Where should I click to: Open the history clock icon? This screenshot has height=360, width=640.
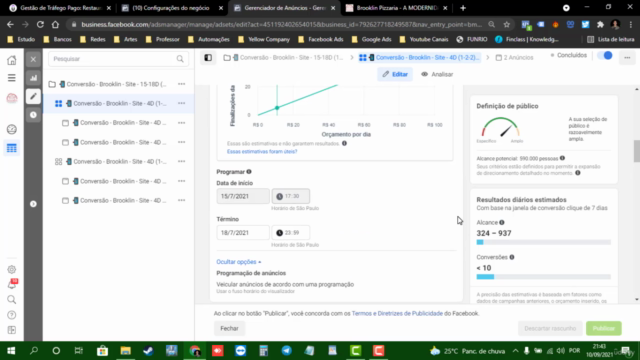point(33,115)
